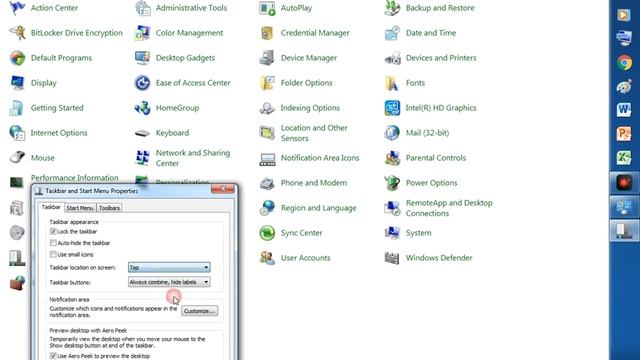Image resolution: width=640 pixels, height=360 pixels.
Task: Click the Display icon
Action: pyautogui.click(x=17, y=83)
